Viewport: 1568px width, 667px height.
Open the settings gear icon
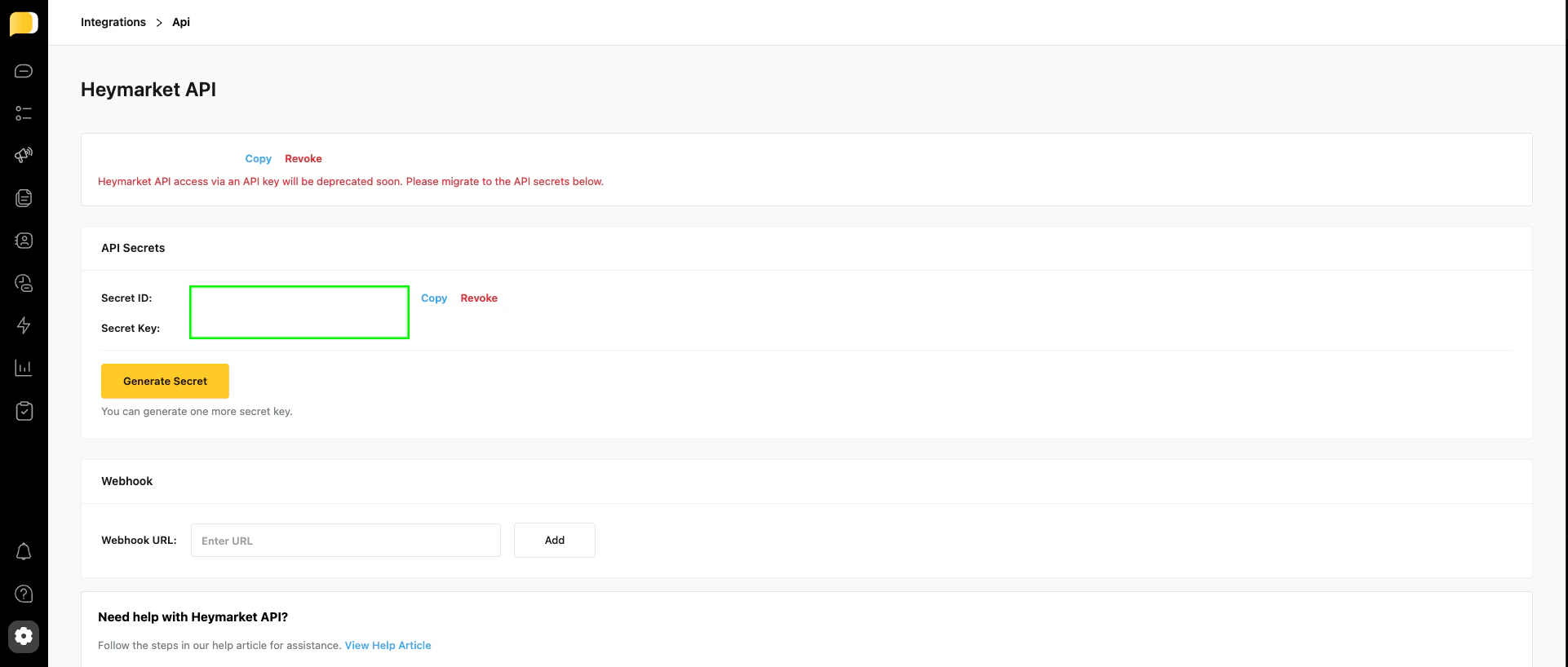point(24,636)
